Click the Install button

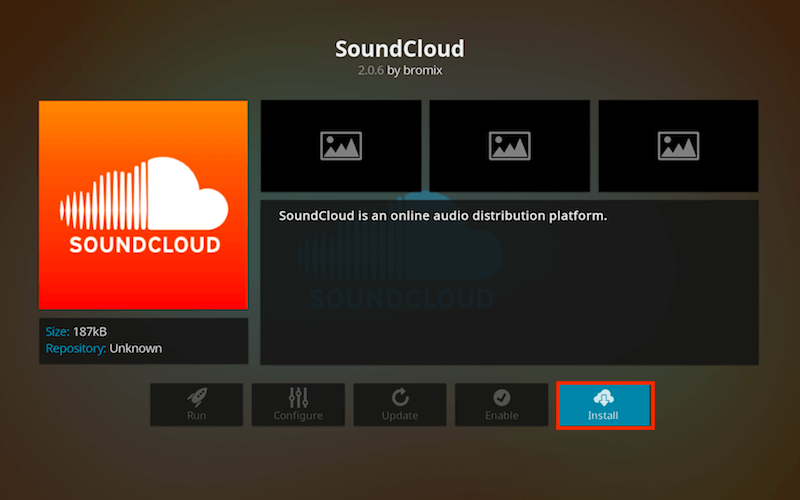coord(605,405)
